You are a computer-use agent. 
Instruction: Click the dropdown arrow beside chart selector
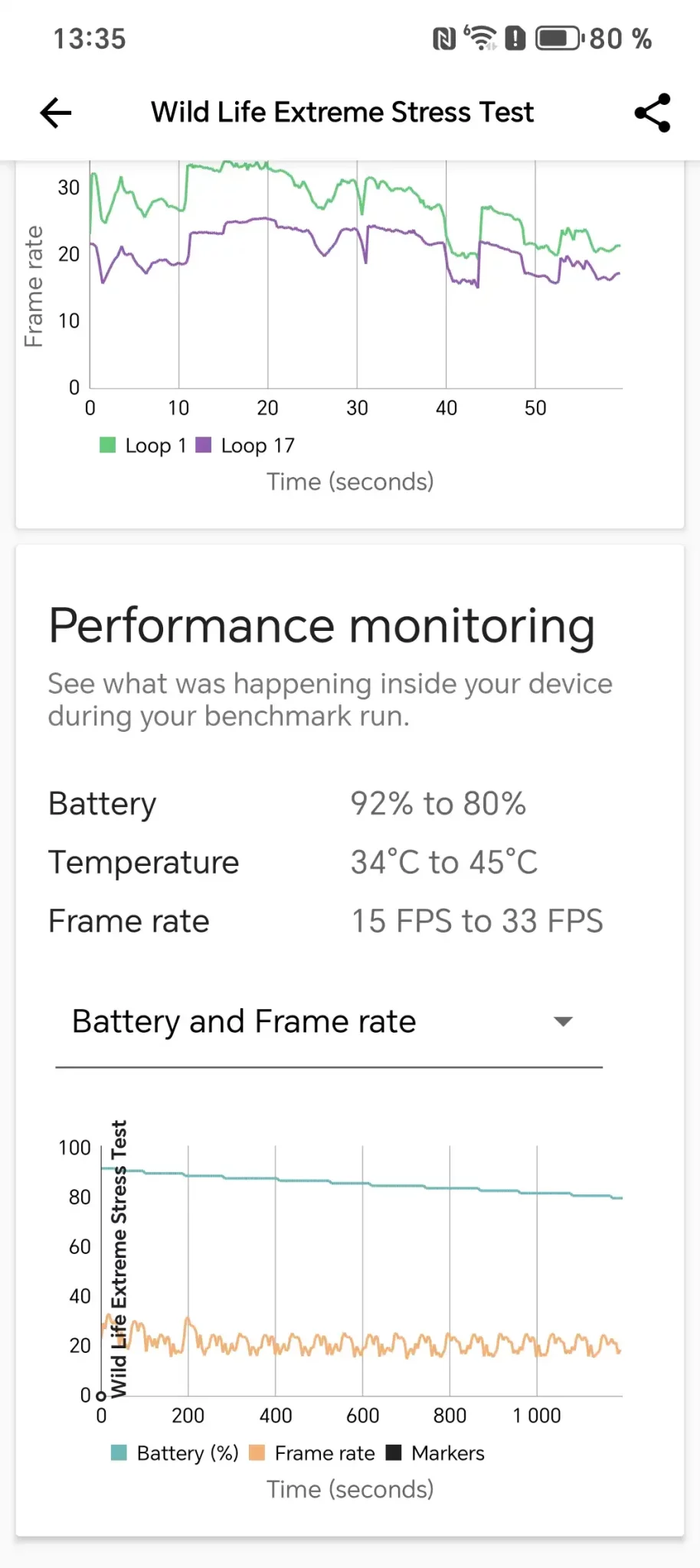(563, 1022)
